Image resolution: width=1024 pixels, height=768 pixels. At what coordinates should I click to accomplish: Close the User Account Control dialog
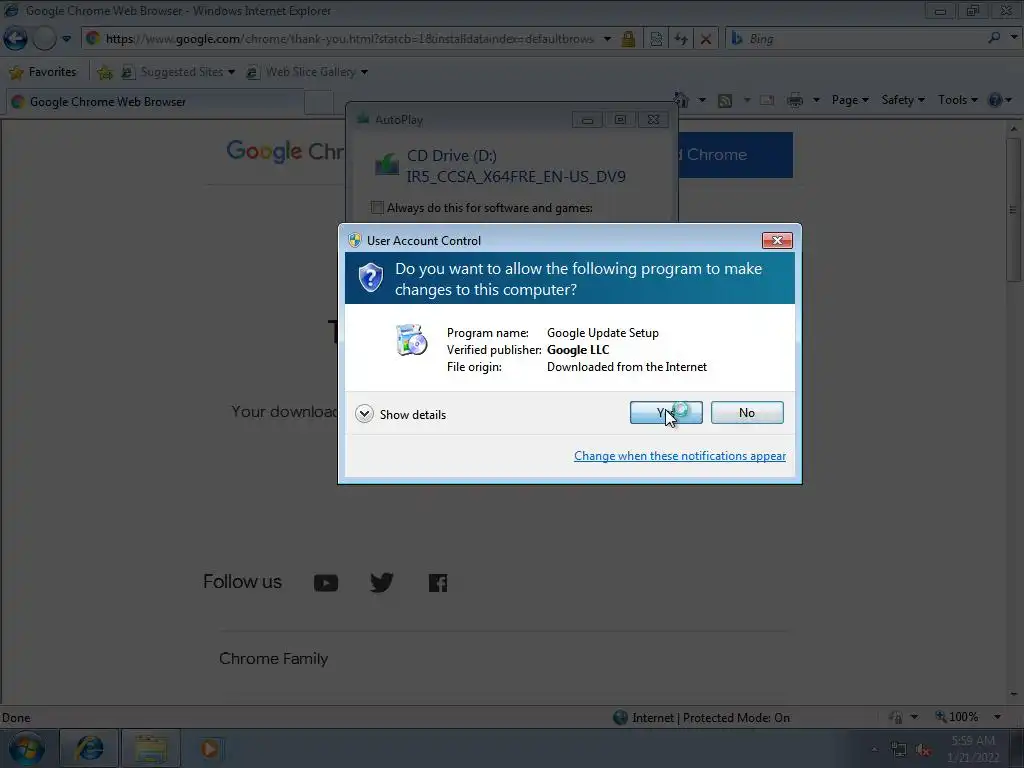tap(777, 240)
